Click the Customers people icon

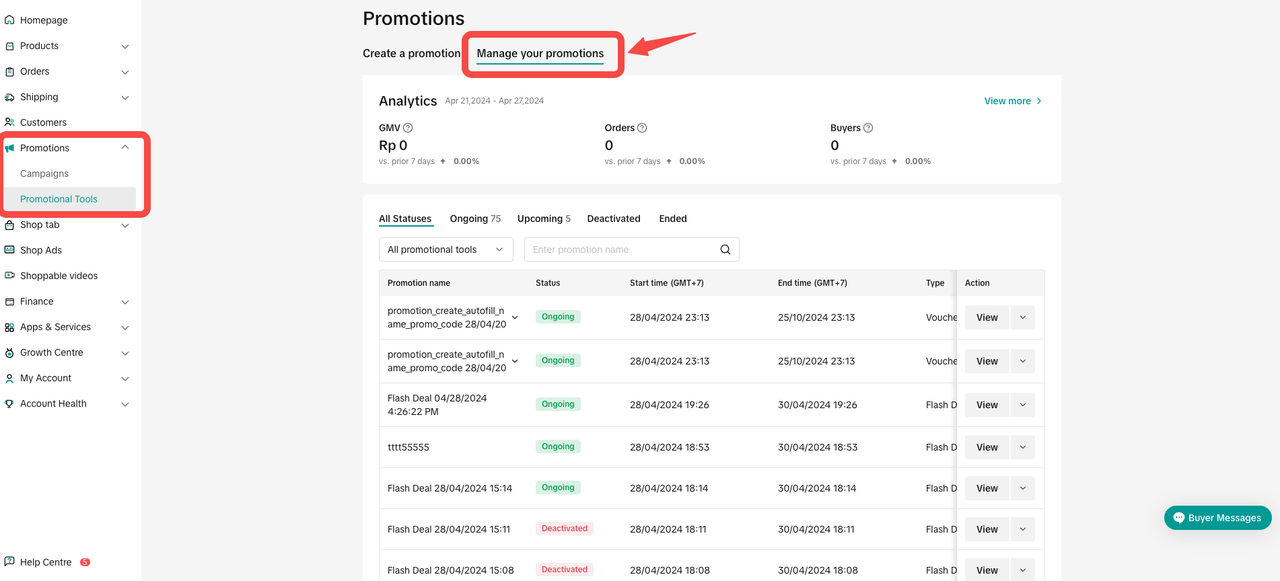point(10,122)
